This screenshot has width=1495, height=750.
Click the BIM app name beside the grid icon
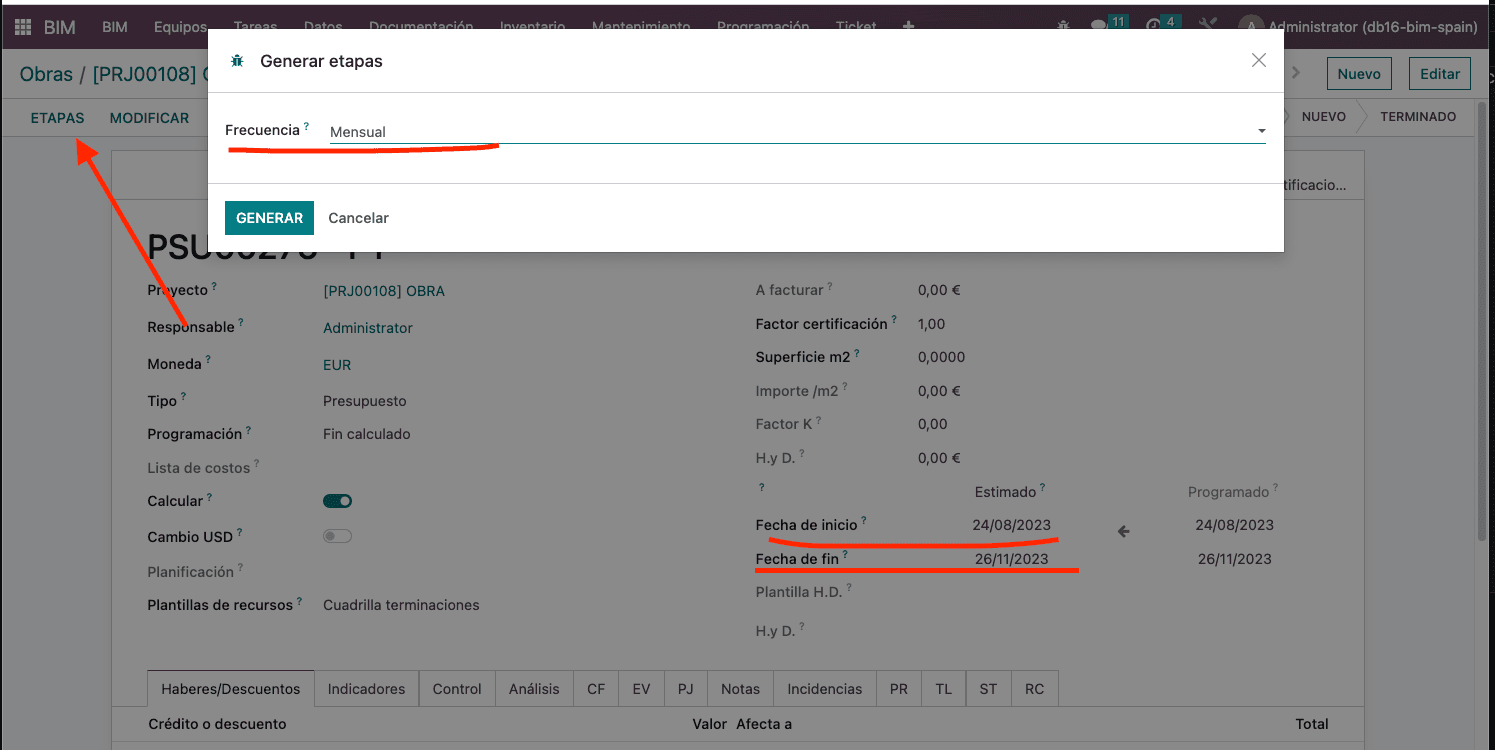click(x=60, y=27)
